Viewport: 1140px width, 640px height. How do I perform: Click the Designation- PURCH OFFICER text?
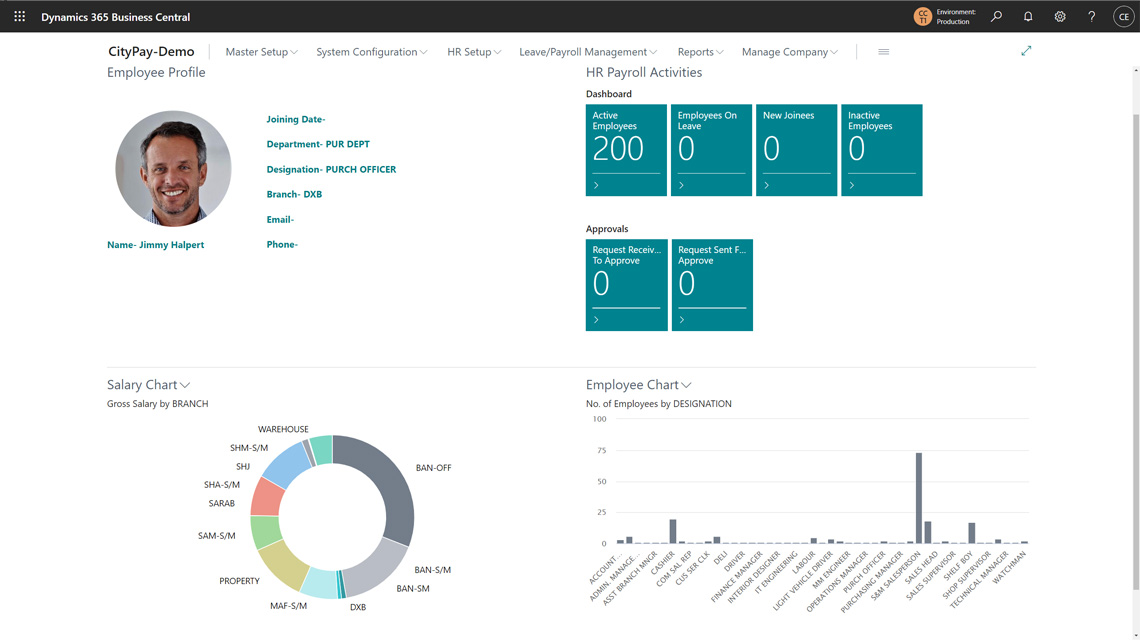[331, 169]
